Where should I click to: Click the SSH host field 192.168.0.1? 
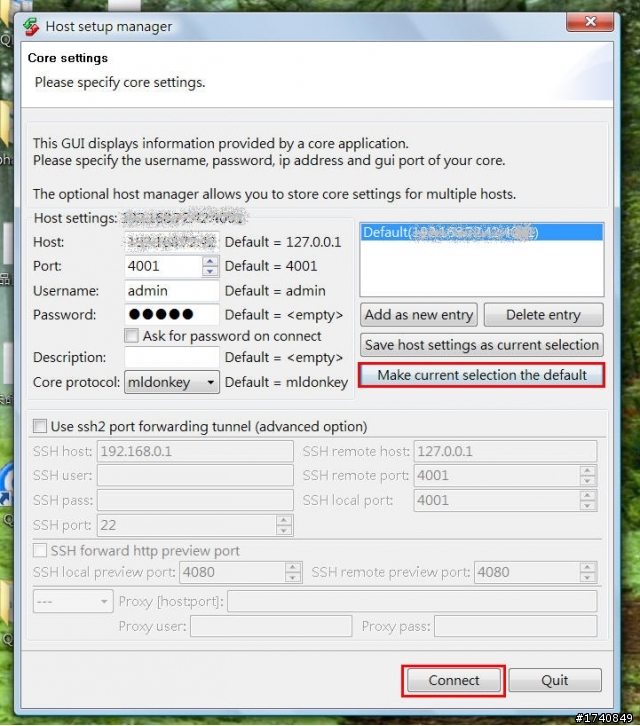[195, 451]
